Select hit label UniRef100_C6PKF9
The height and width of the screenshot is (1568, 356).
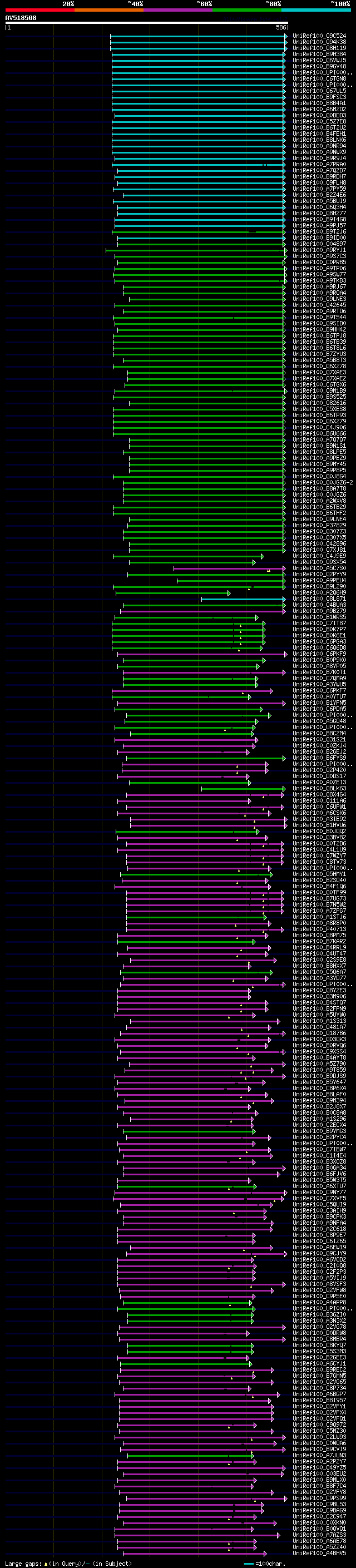click(x=319, y=654)
